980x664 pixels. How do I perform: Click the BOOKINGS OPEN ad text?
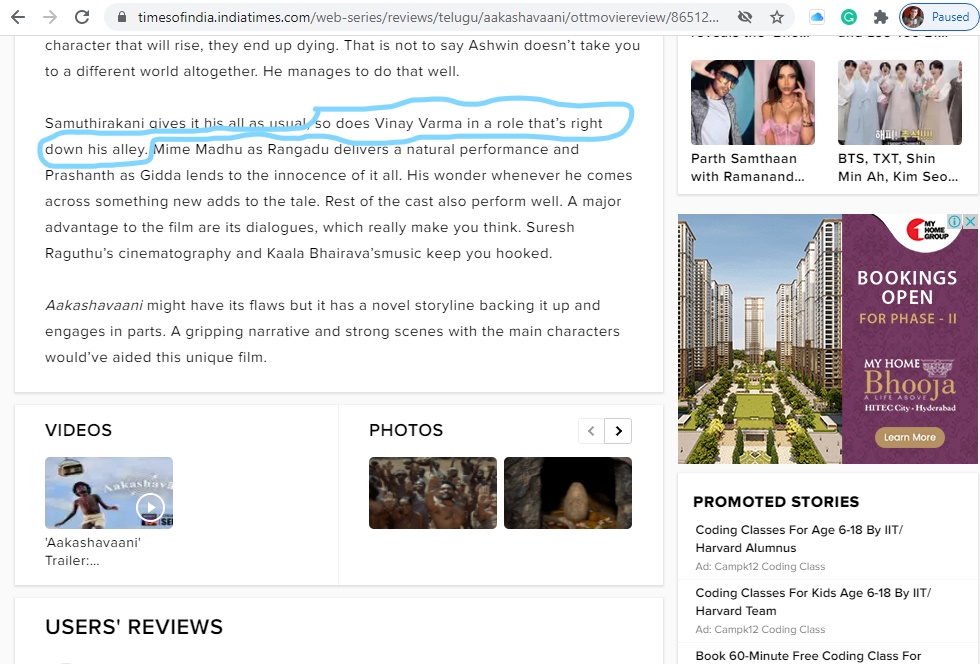pos(907,287)
